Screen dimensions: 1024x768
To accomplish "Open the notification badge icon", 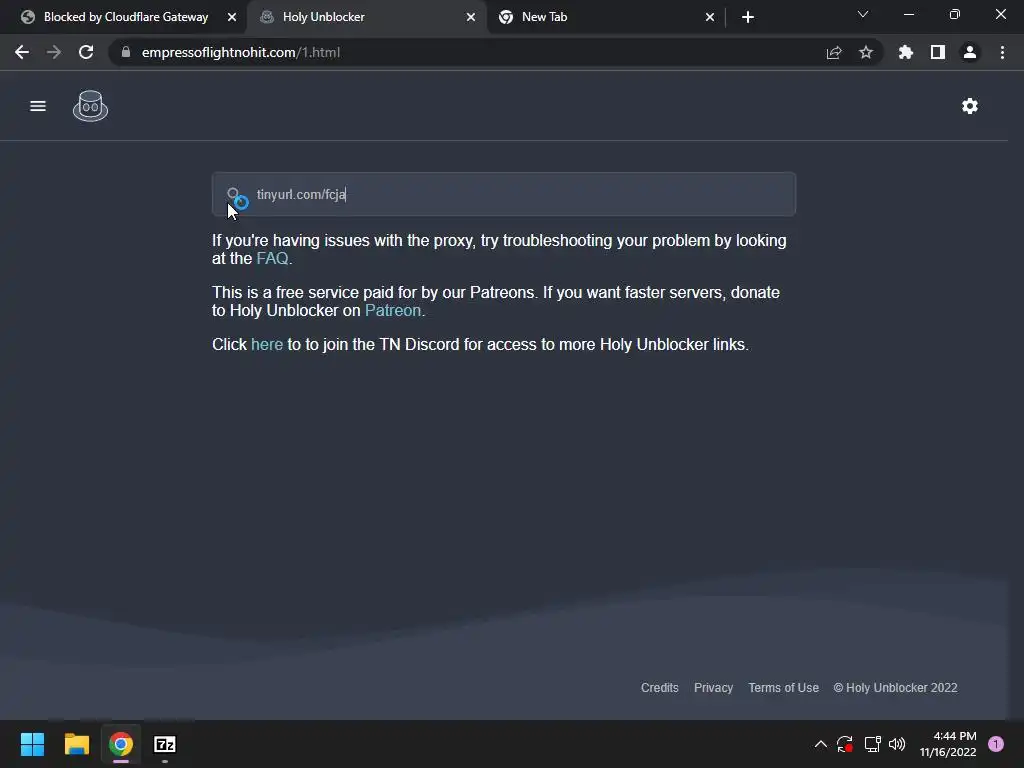I will pos(996,744).
